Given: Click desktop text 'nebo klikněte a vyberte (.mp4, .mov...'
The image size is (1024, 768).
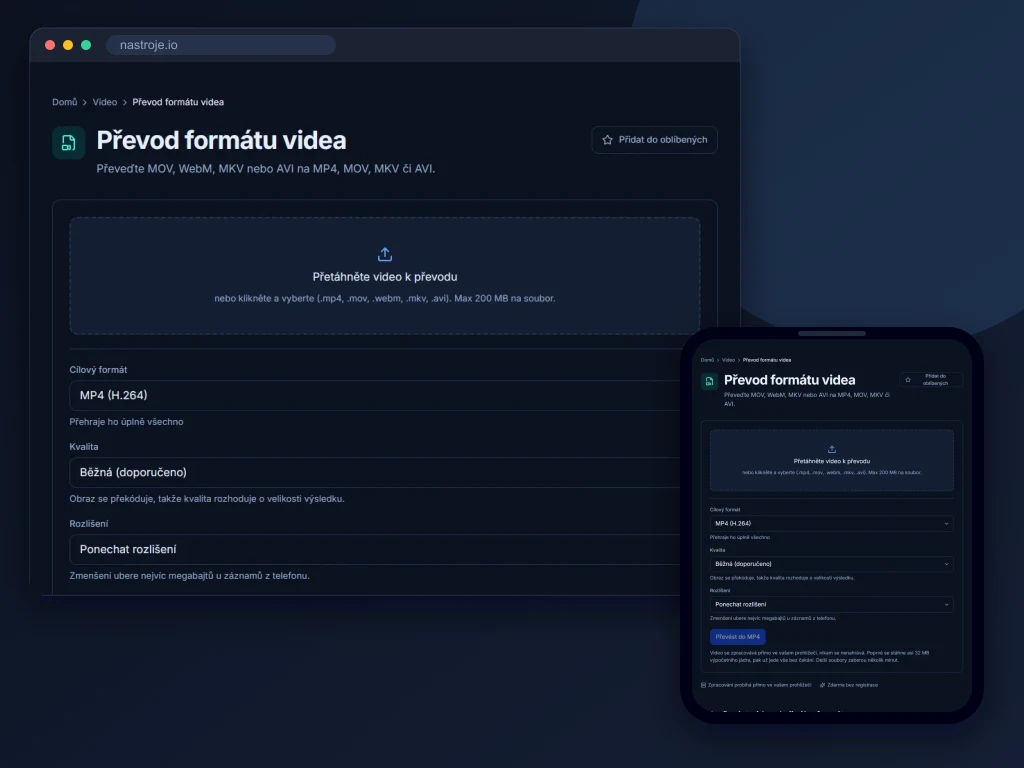Looking at the screenshot, I should [385, 298].
